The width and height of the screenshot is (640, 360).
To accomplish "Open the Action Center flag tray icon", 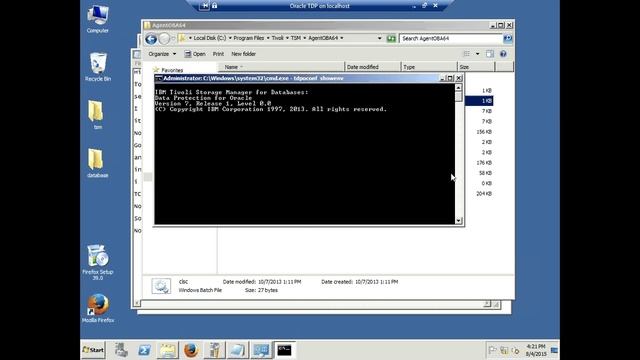I will pyautogui.click(x=493, y=350).
